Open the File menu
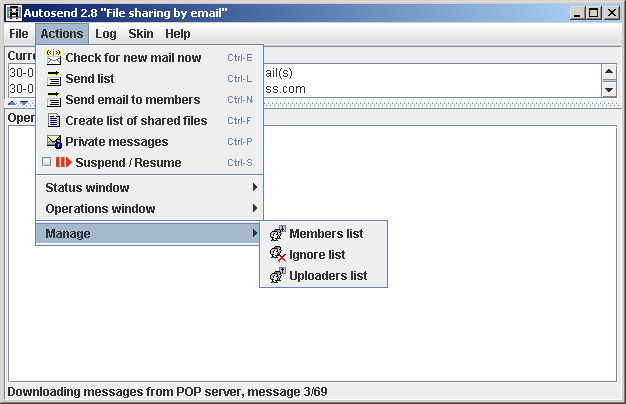 pyautogui.click(x=19, y=34)
